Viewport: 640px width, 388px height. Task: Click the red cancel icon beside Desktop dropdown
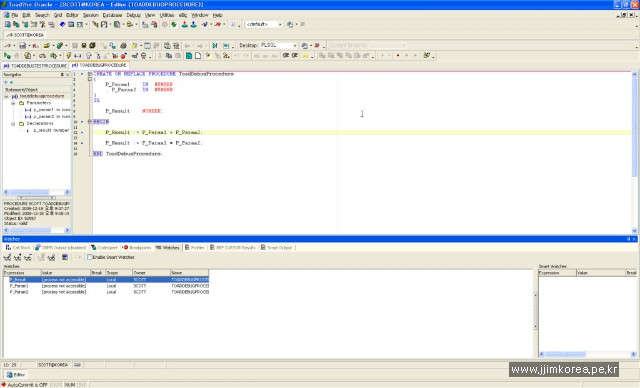pos(317,46)
